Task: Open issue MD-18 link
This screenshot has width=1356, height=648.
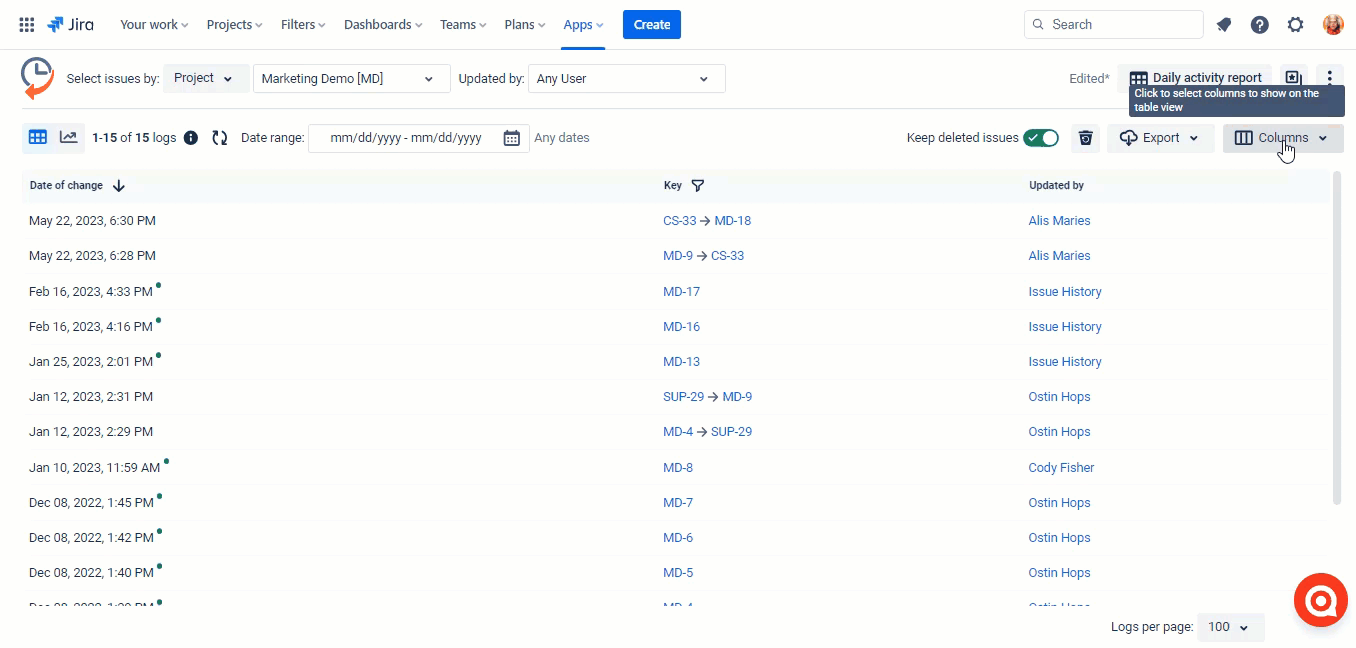Action: [x=732, y=221]
